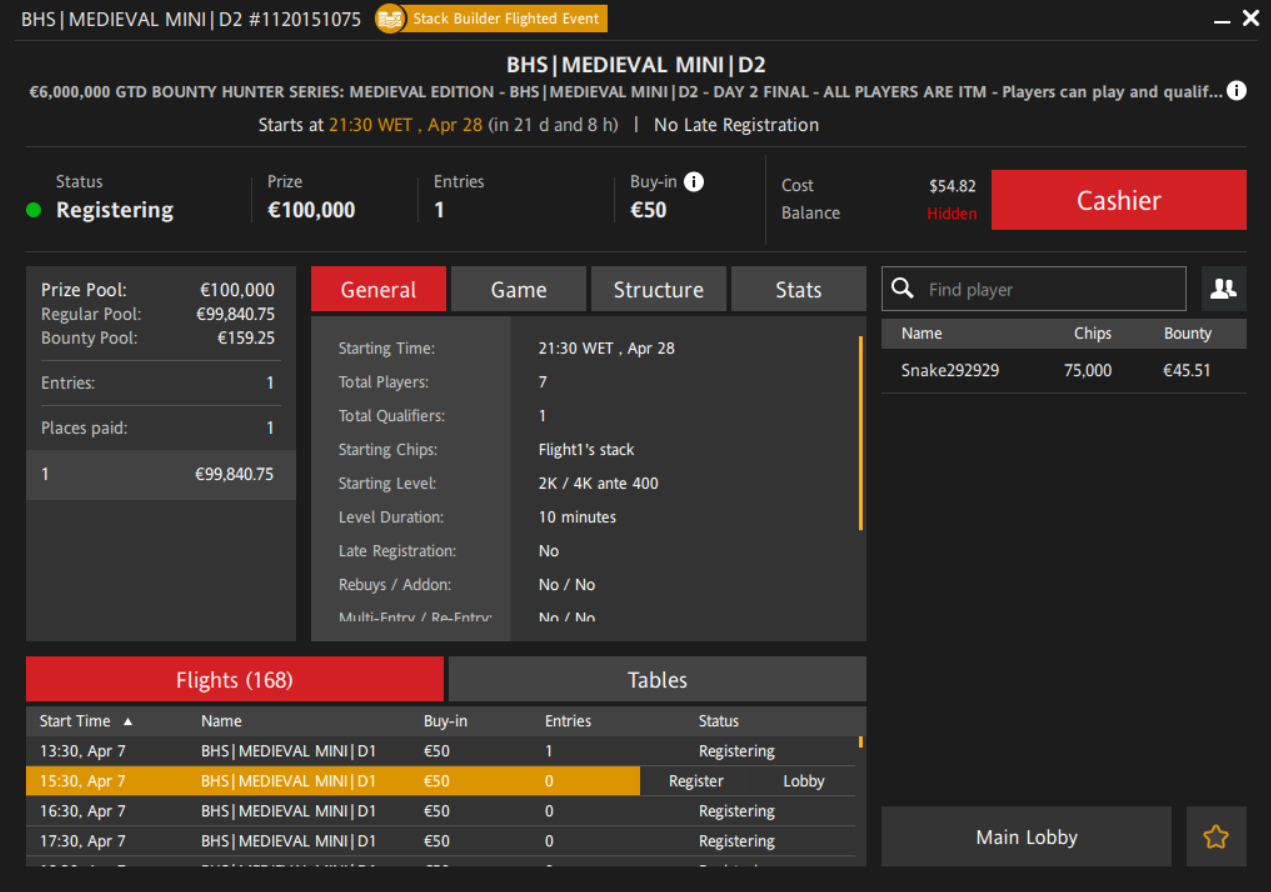Click the magnifier search icon
This screenshot has height=892, width=1271.
902,289
